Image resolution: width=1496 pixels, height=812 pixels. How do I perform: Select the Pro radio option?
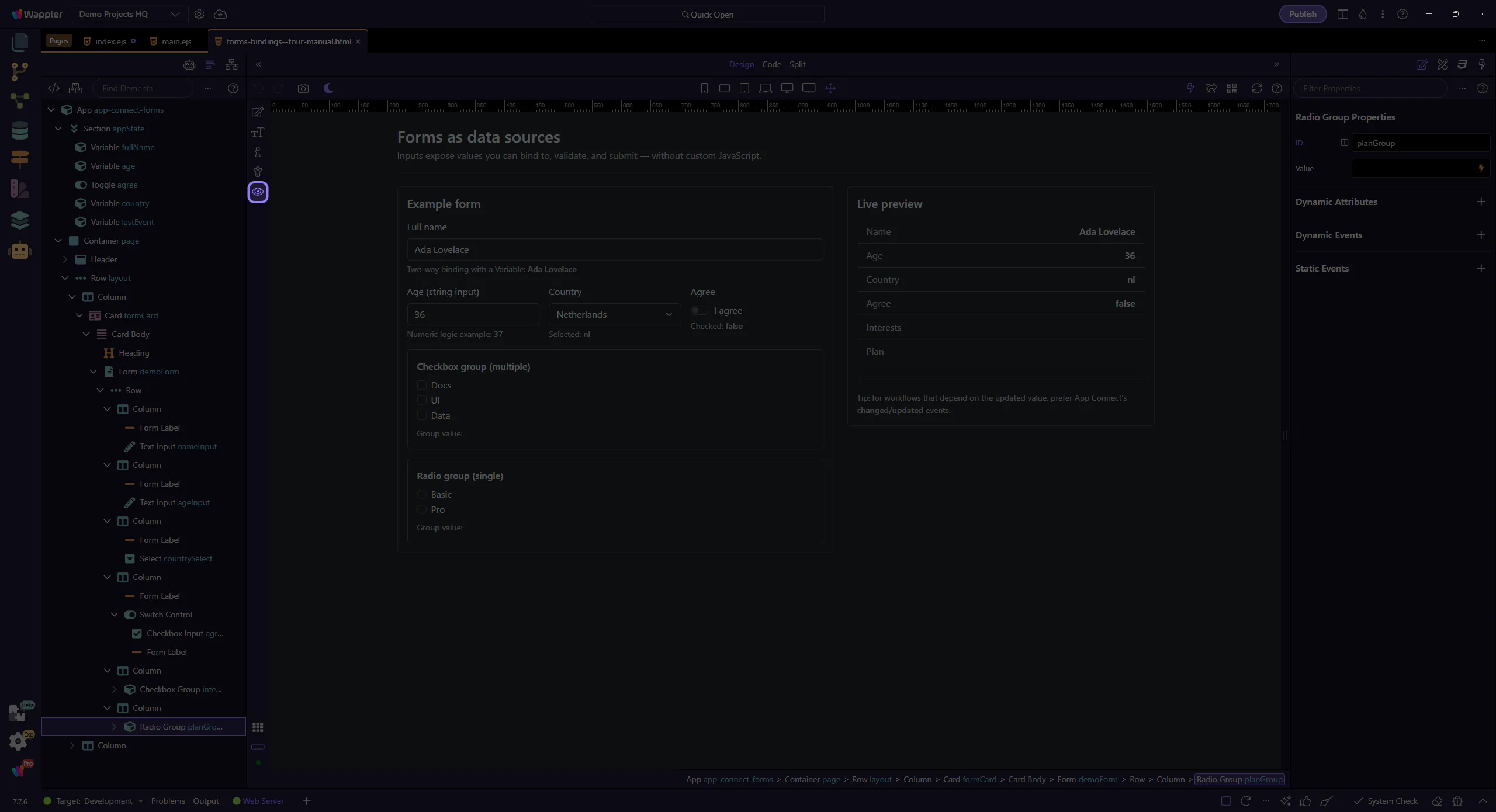tap(422, 509)
